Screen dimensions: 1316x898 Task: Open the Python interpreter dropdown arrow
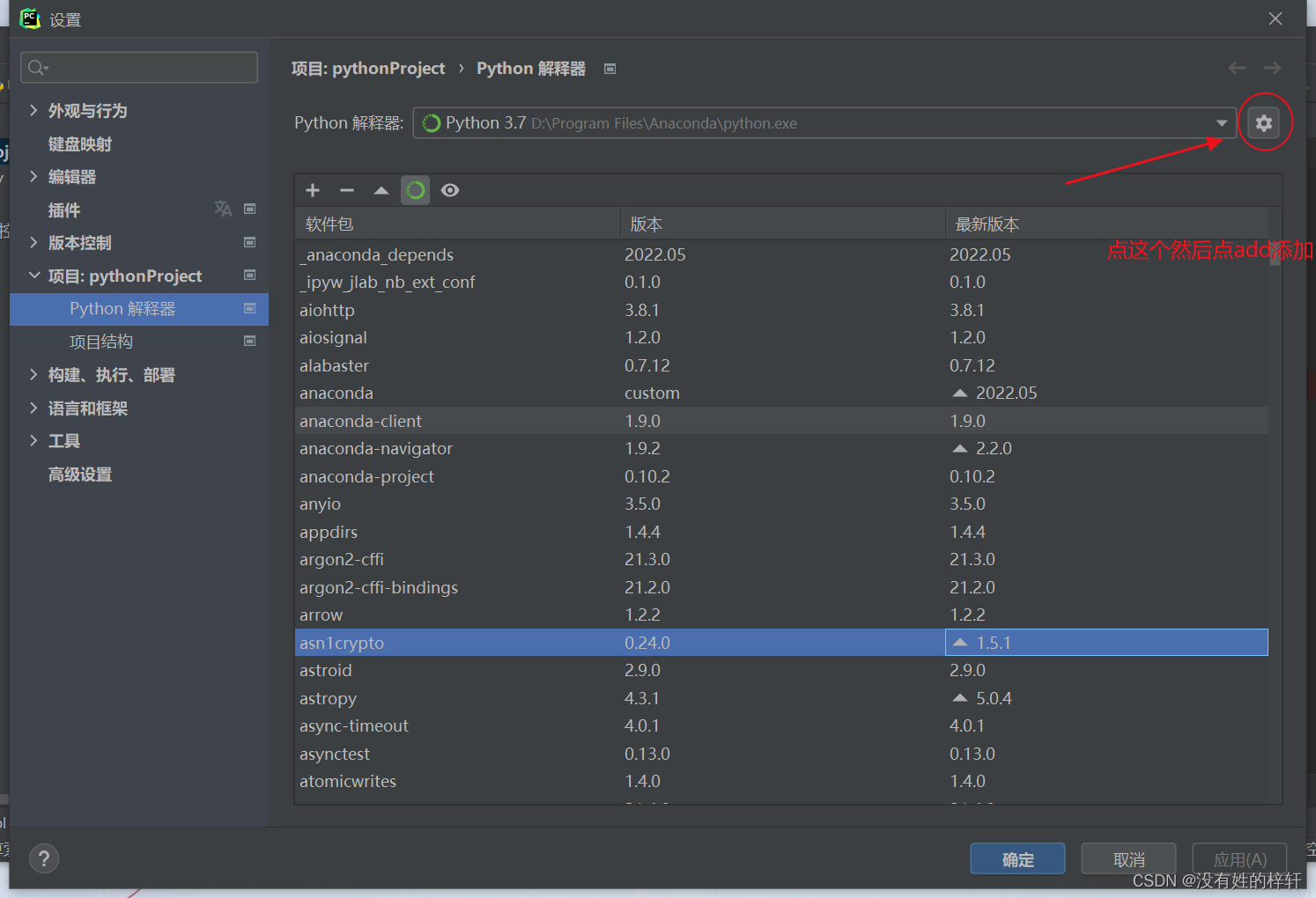pyautogui.click(x=1222, y=123)
